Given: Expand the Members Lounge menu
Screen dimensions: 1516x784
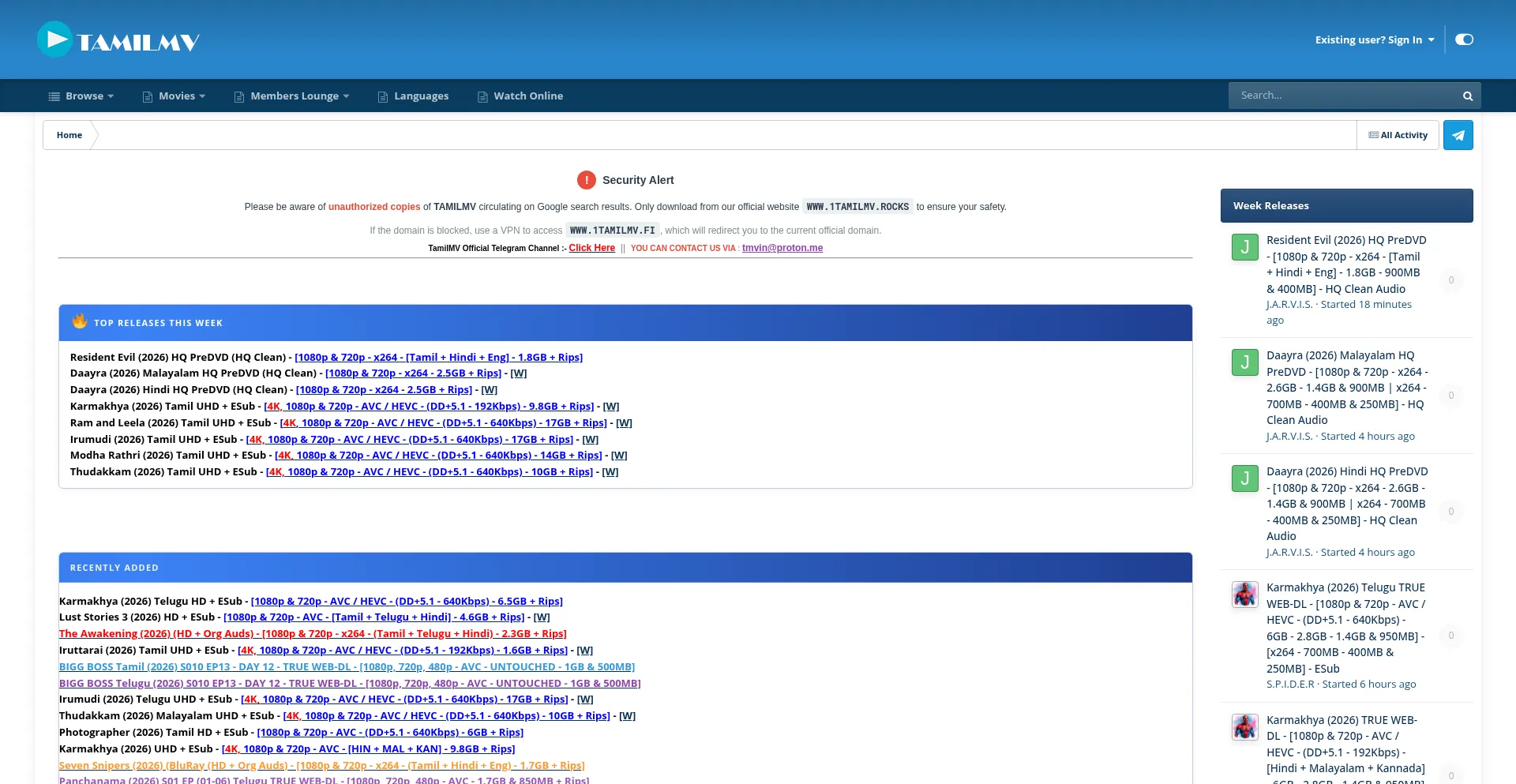Looking at the screenshot, I should [291, 96].
